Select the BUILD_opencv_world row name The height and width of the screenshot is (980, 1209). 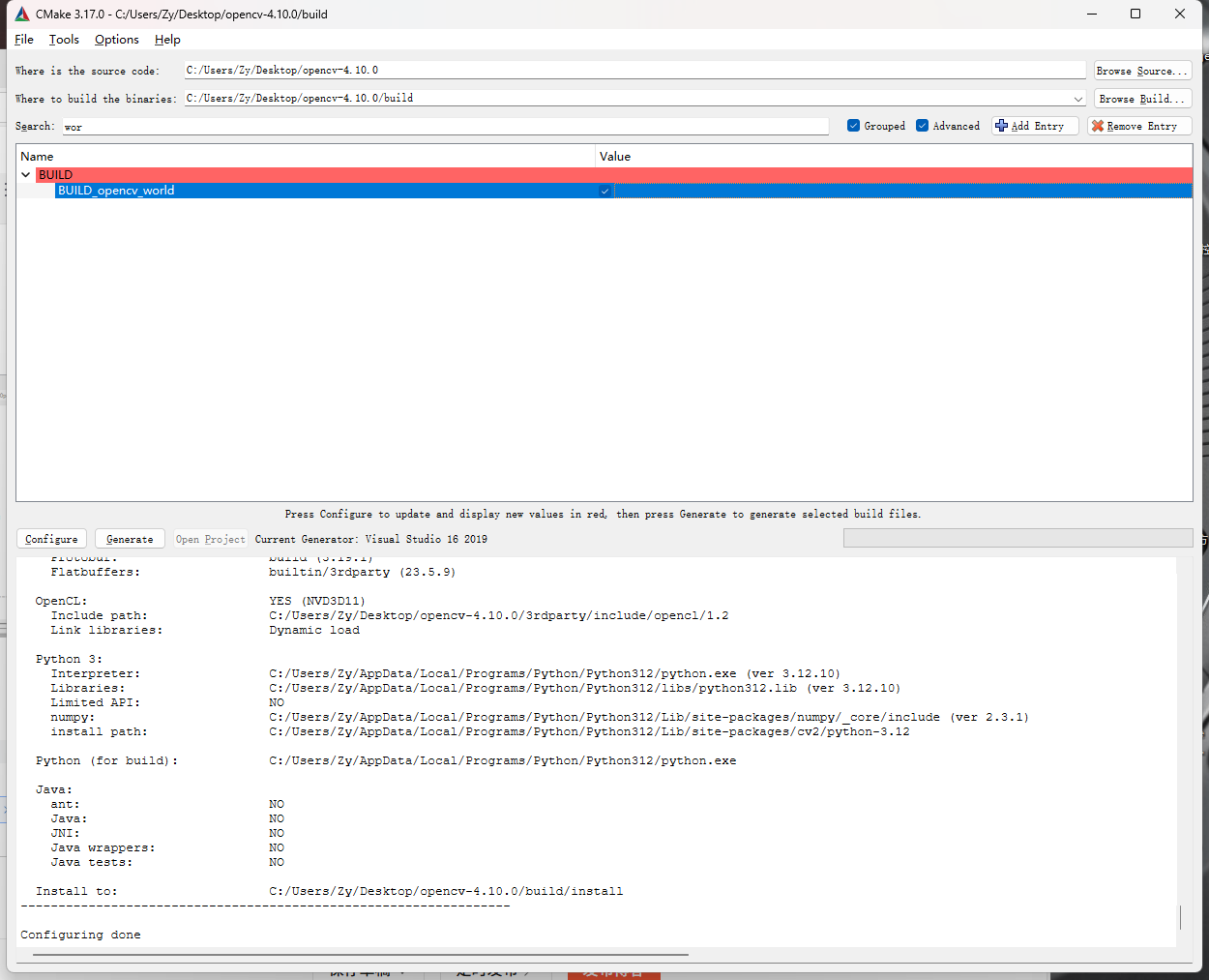tap(116, 191)
